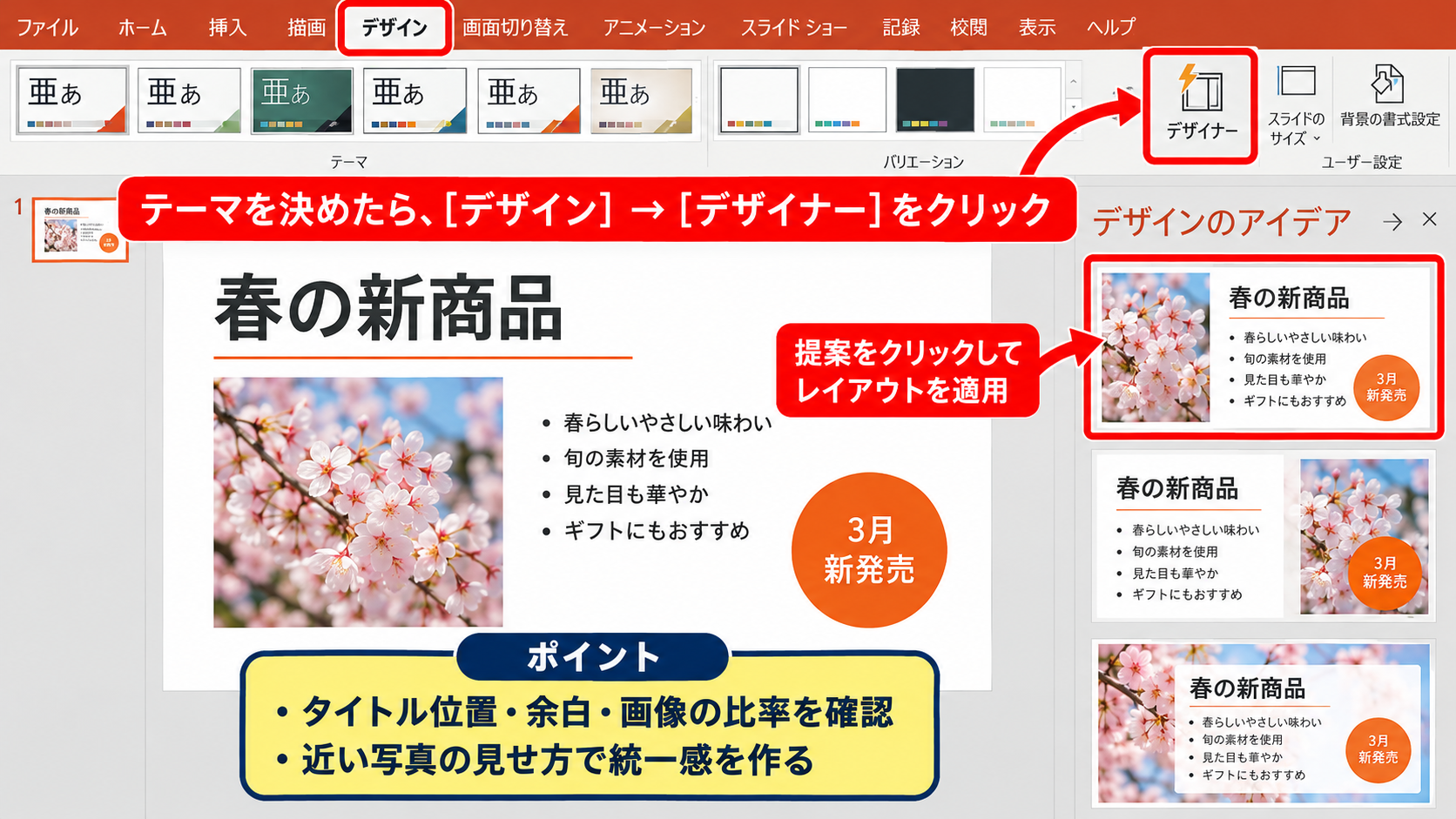
Task: Switch to the Home (ホーム) tab
Action: (143, 27)
